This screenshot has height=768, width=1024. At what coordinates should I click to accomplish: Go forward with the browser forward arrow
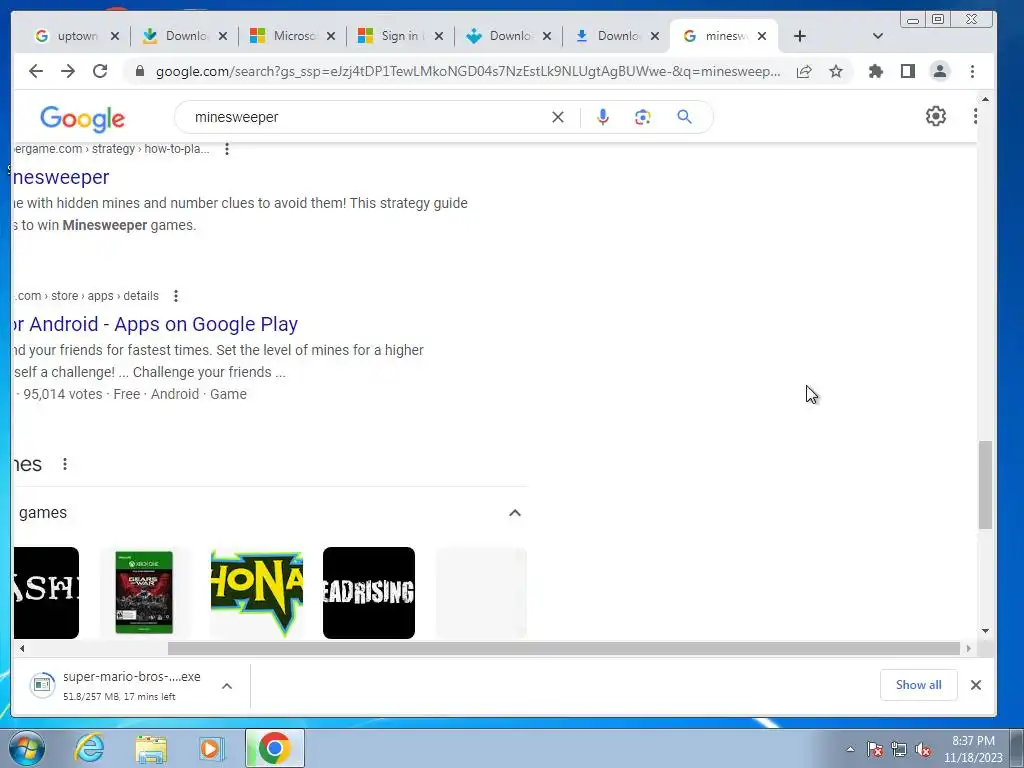tap(68, 71)
